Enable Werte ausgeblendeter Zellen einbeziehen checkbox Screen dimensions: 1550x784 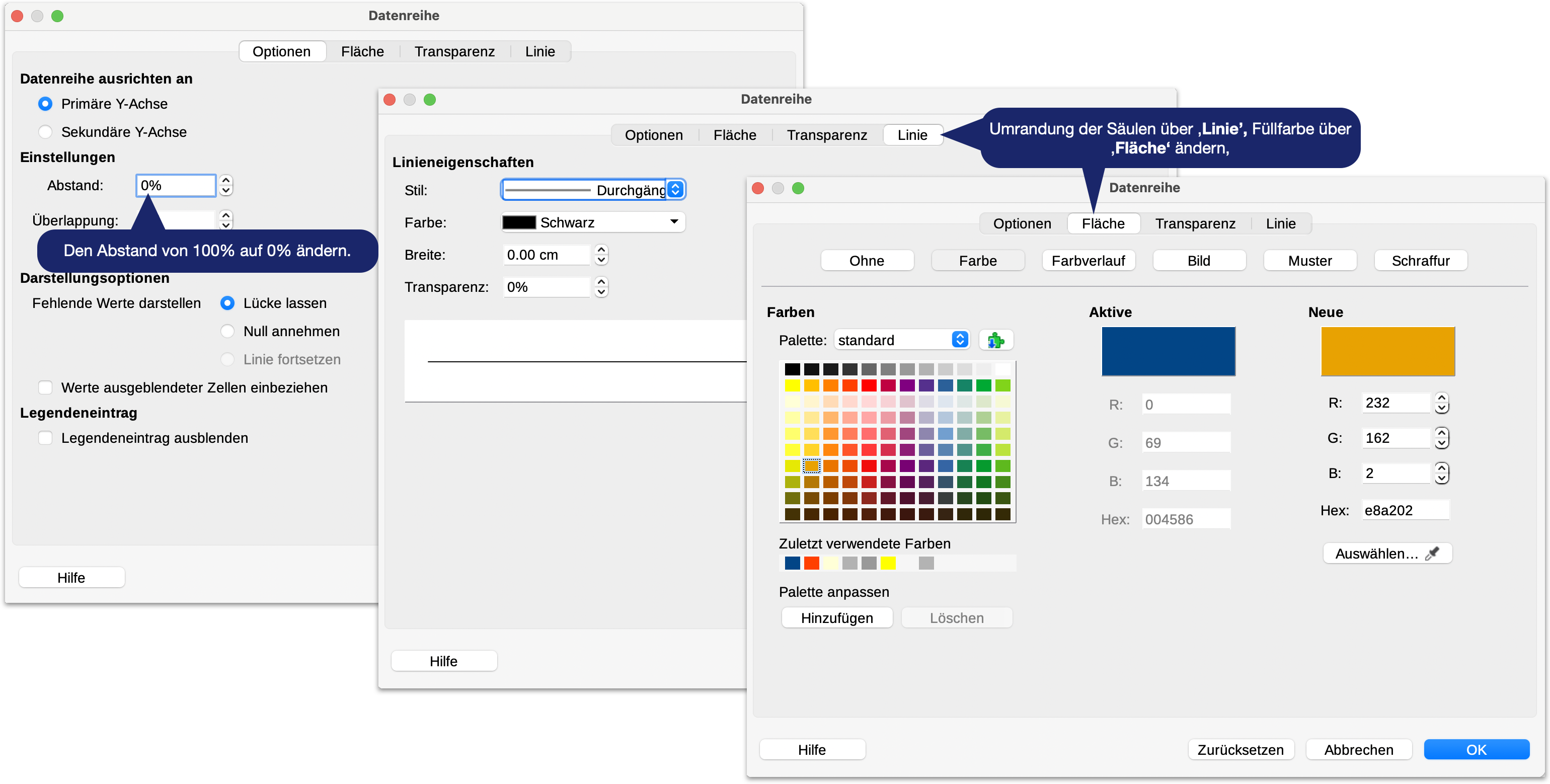tap(45, 387)
